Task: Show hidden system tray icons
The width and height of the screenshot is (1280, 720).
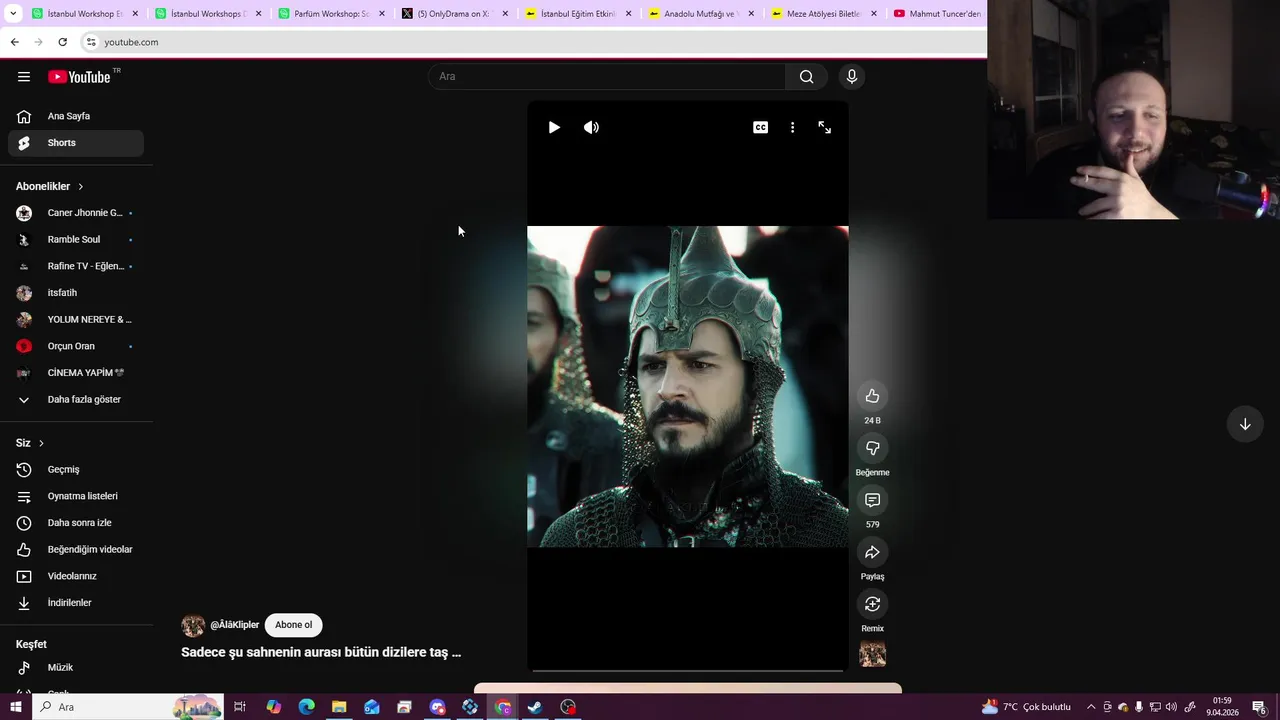Action: click(x=1091, y=707)
